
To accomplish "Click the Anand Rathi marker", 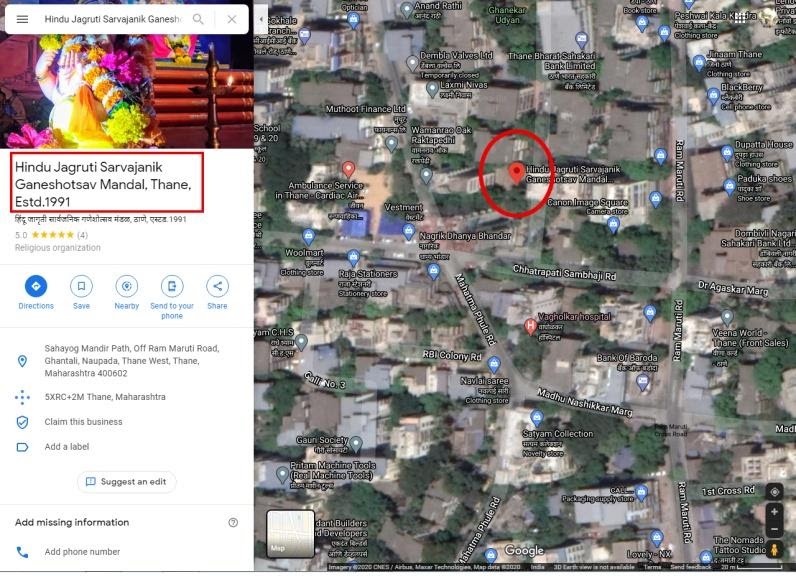I will tap(407, 9).
